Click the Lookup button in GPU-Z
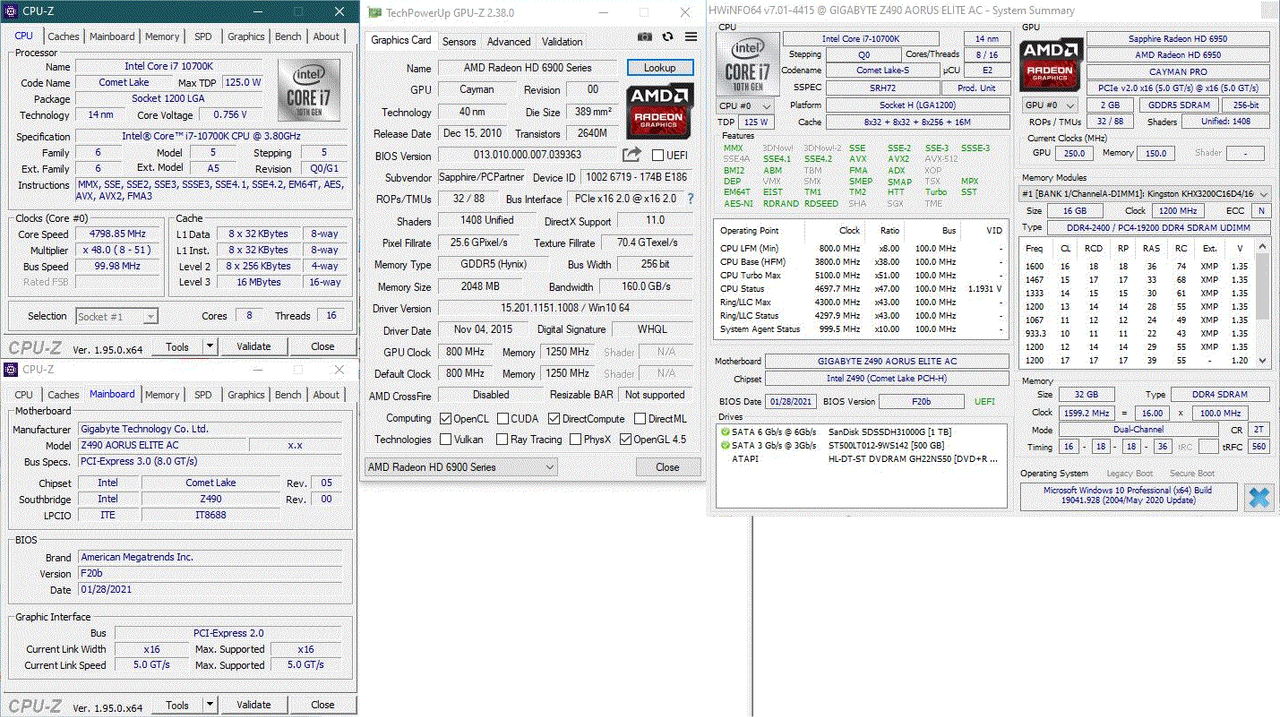This screenshot has width=1280, height=717. pos(660,67)
